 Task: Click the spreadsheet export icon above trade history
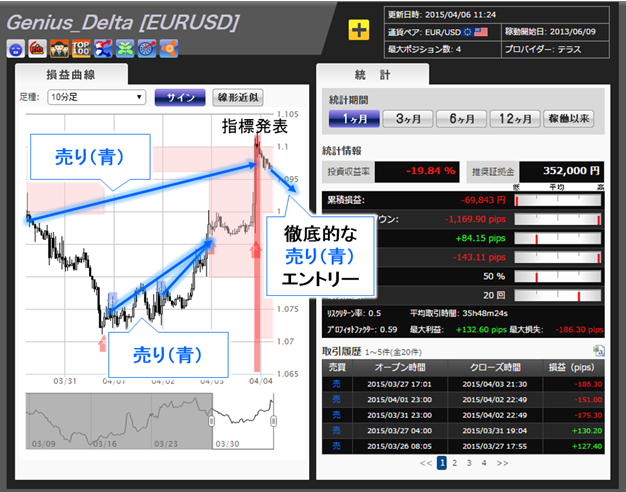point(599,351)
